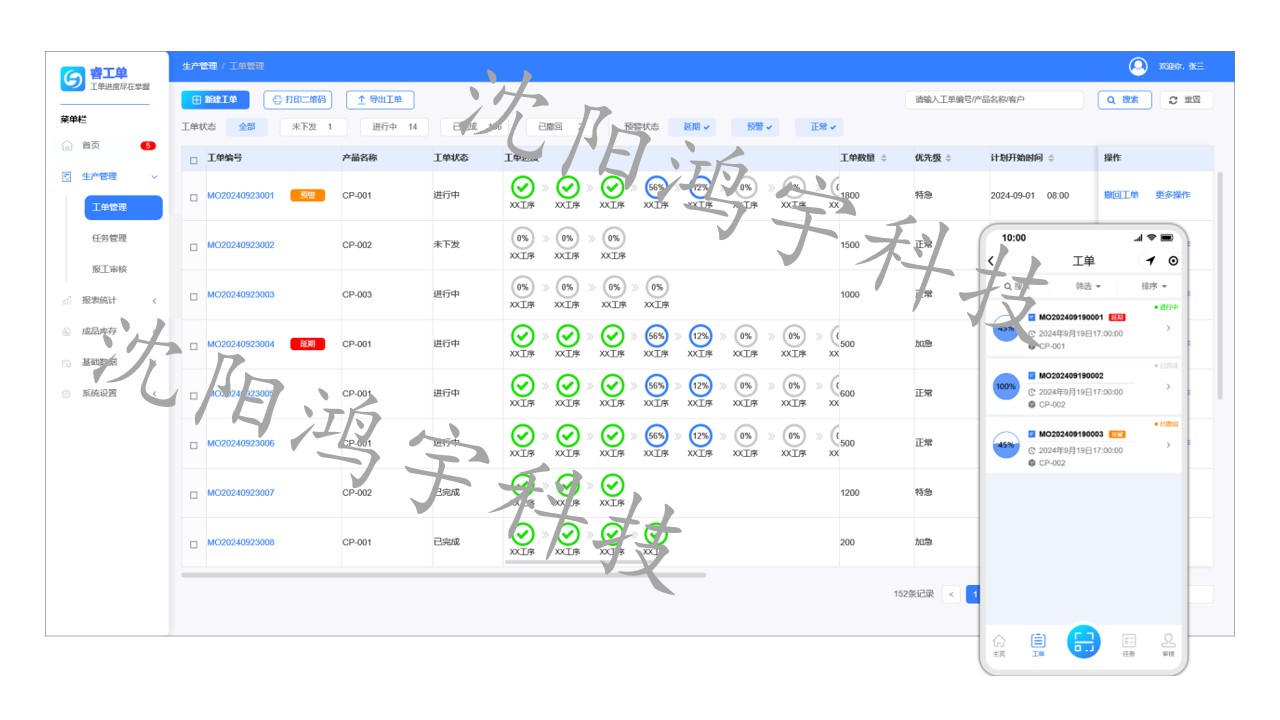The height and width of the screenshot is (720, 1280).
Task: Tick the select-all checkbox in table header
Action: [194, 160]
